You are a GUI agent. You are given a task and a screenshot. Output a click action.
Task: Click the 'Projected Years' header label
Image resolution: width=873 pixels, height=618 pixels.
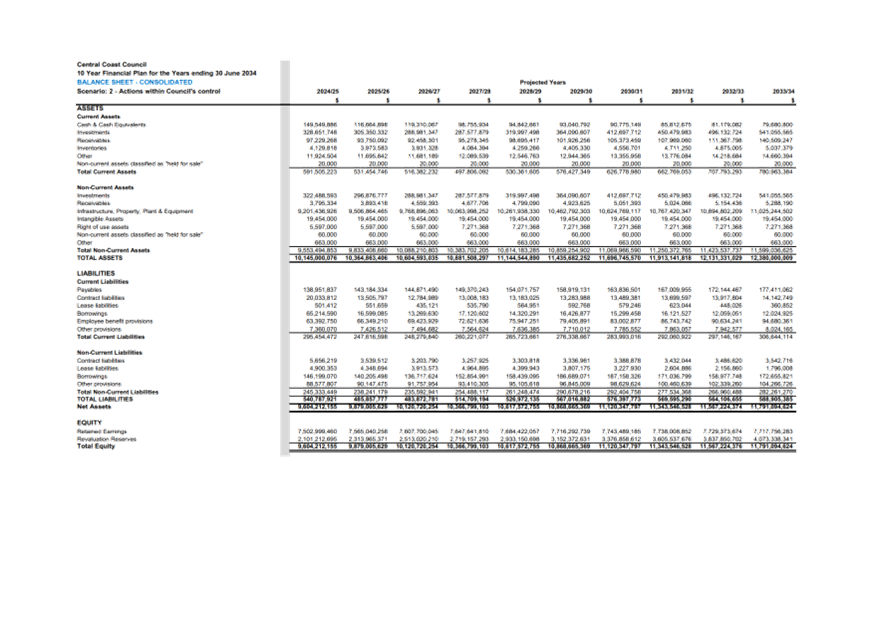543,82
